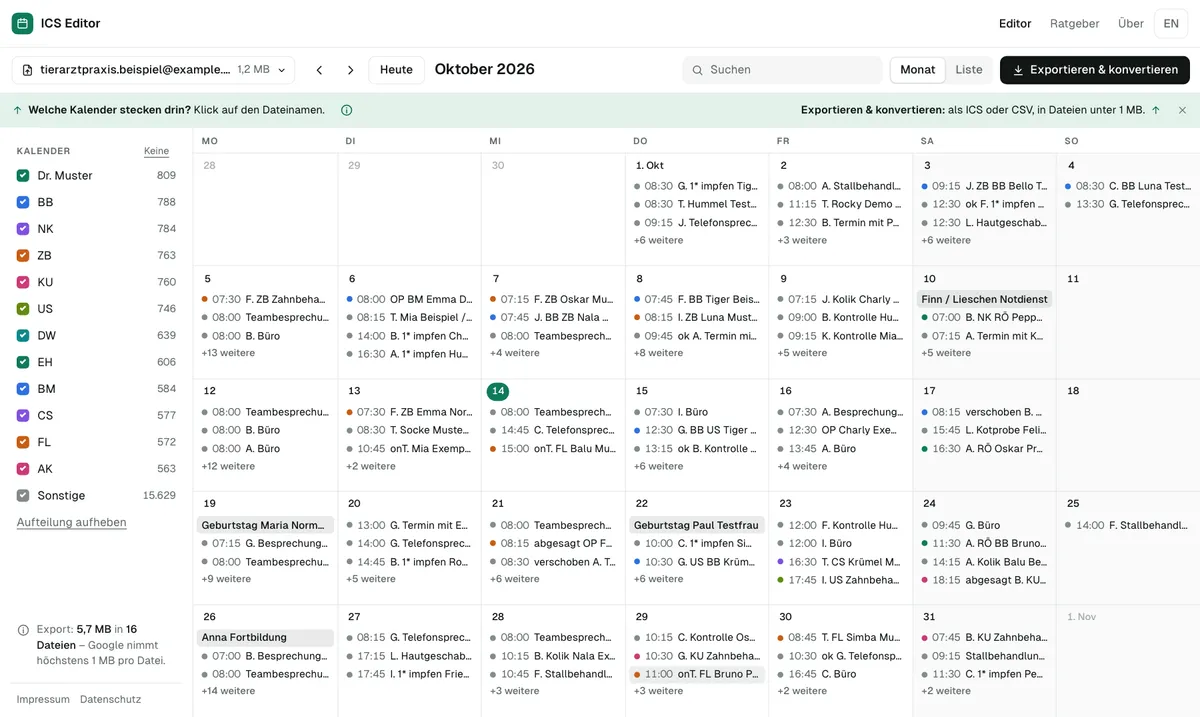Image resolution: width=1200 pixels, height=717 pixels.
Task: Disable the Sonstige calendar
Action: click(x=23, y=496)
